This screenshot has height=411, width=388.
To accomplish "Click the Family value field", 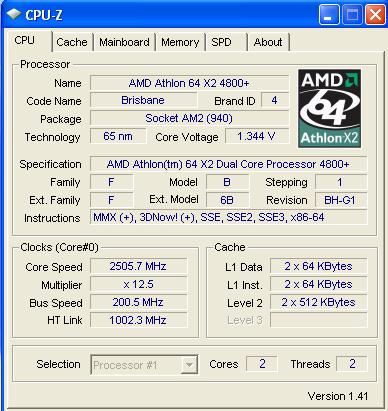I will point(112,182).
